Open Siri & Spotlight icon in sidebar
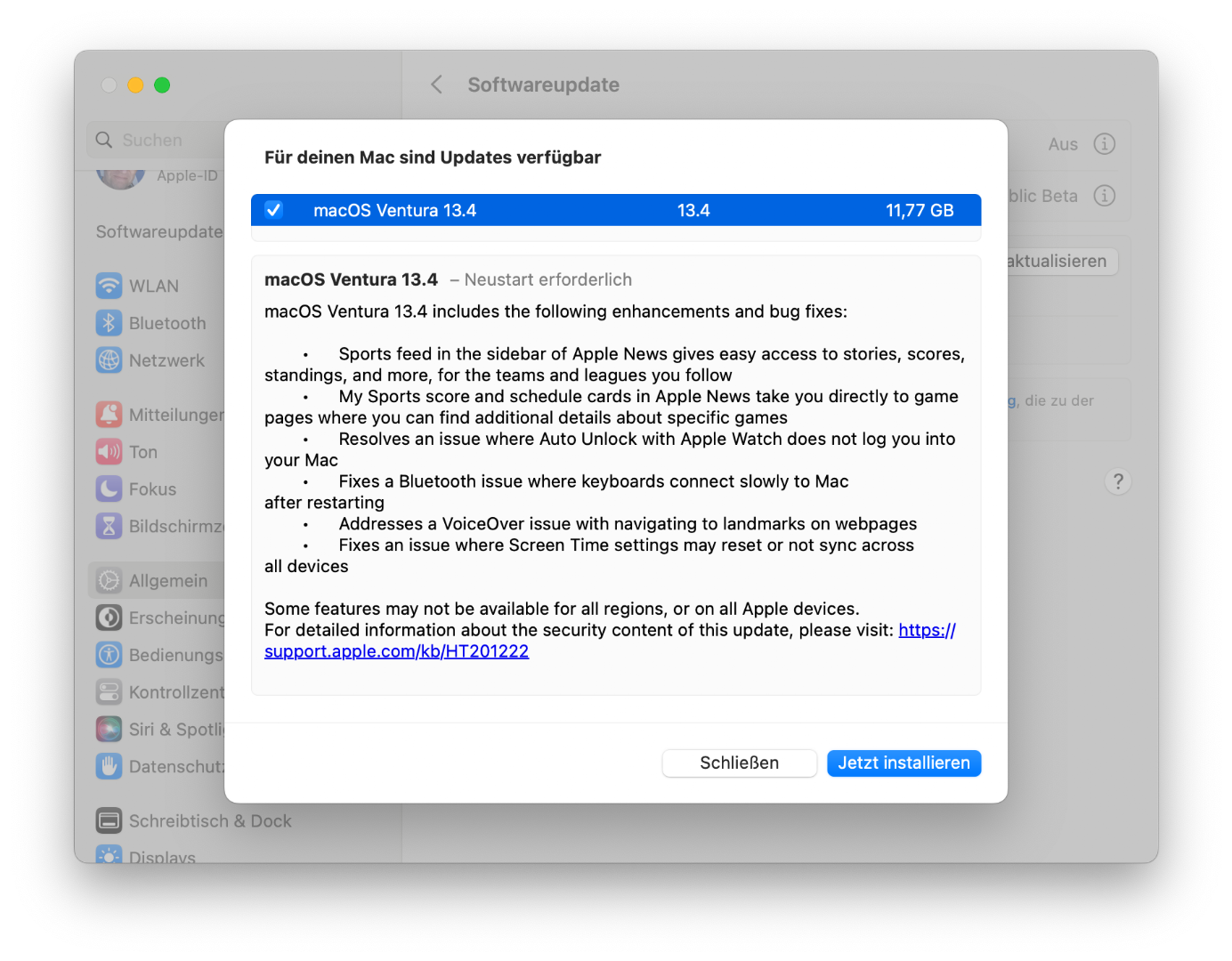1232x961 pixels. tap(109, 730)
